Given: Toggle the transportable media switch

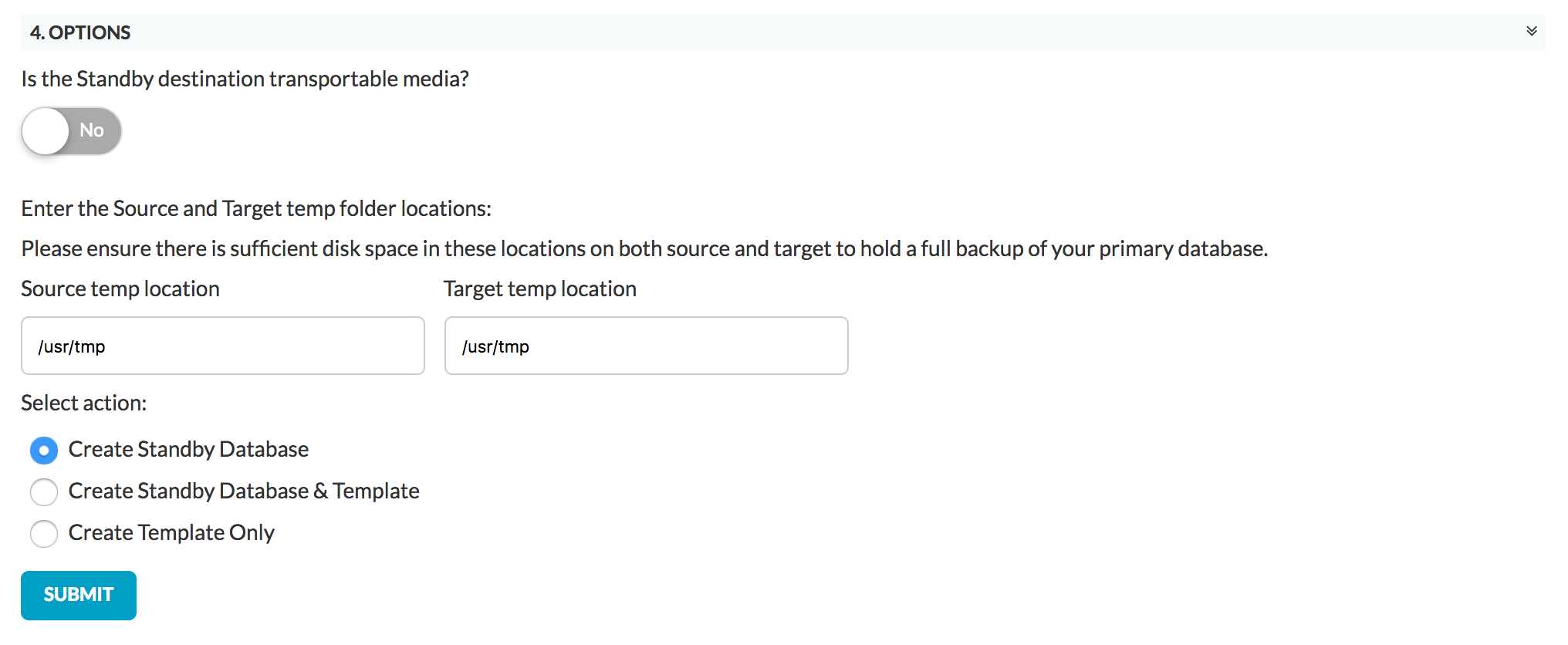Looking at the screenshot, I should (x=71, y=130).
